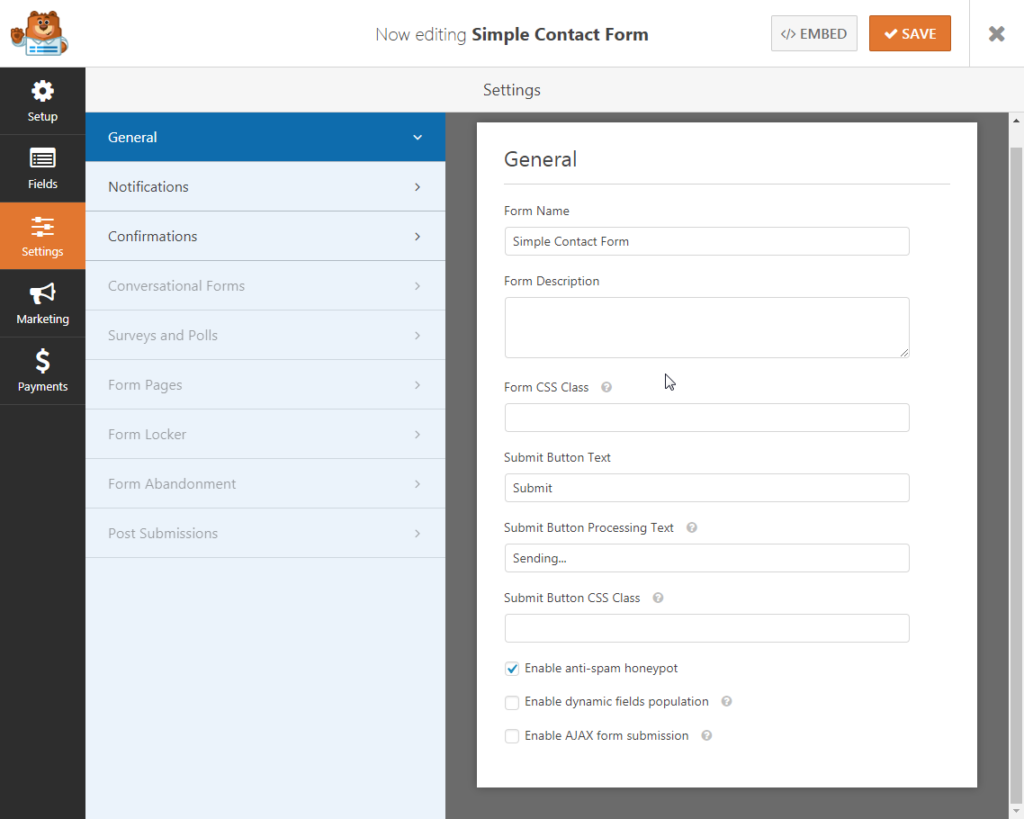Expand the Confirmations settings section

265,237
